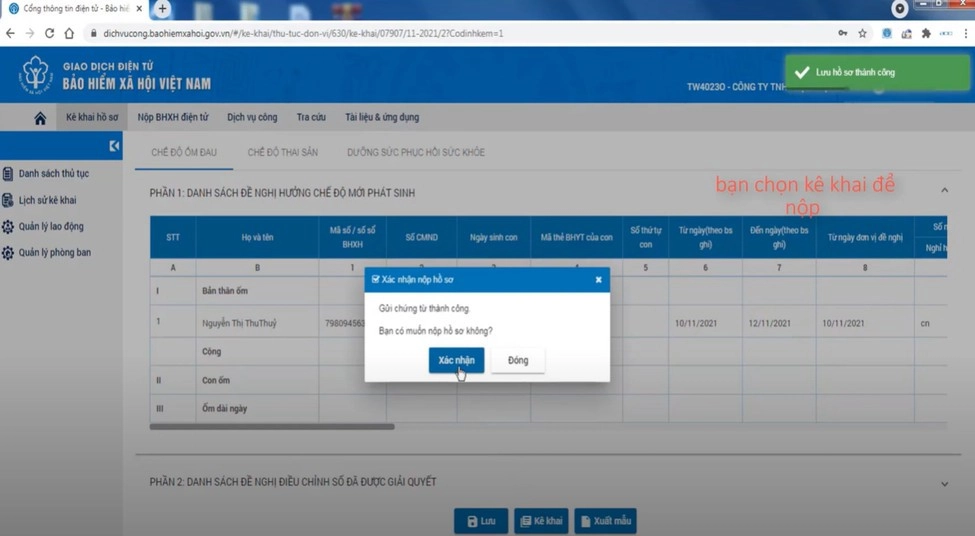Open Quản lý lao động in sidebar
Viewport: 975px width, 536px height.
(50, 227)
